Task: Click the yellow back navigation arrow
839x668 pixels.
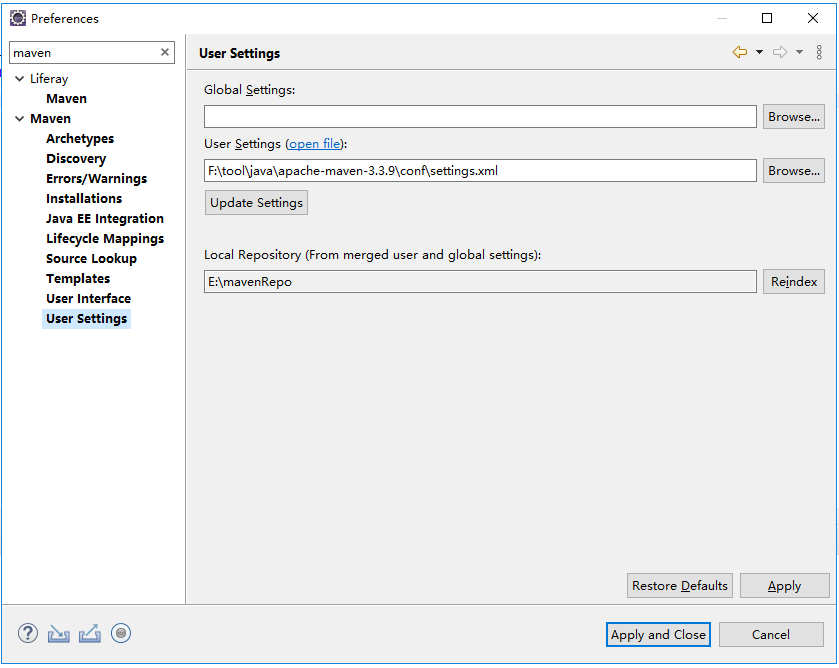Action: (x=740, y=52)
